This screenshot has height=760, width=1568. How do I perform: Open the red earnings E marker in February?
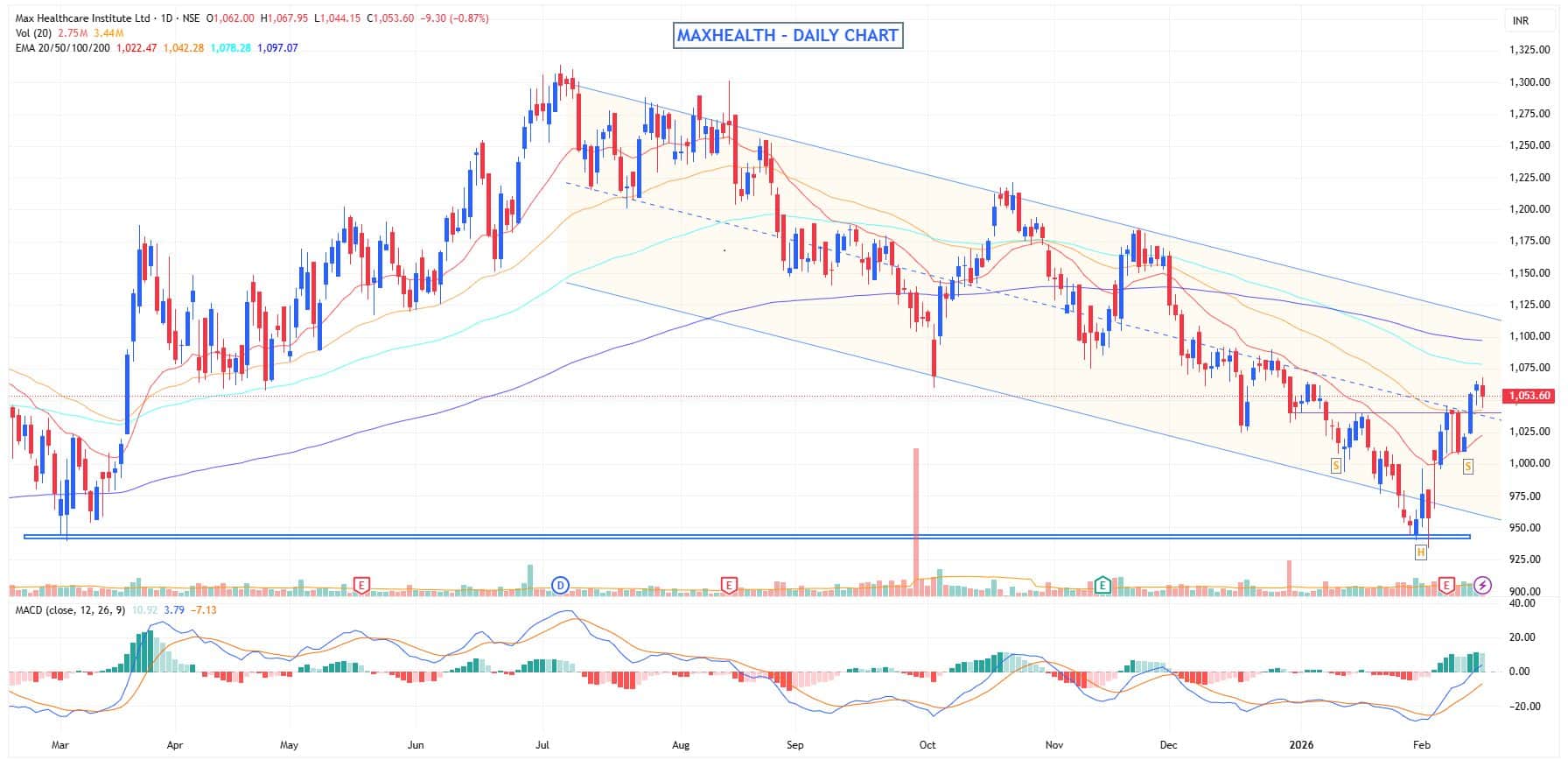[x=1446, y=584]
